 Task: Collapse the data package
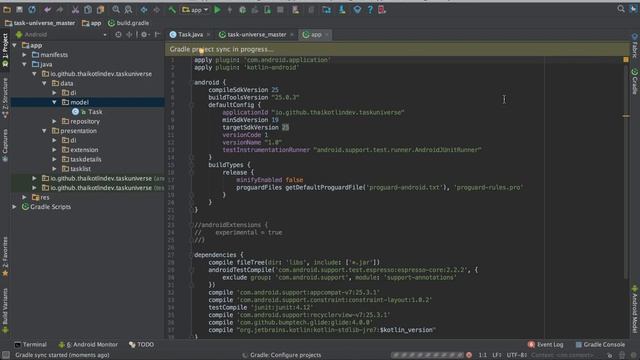44,83
